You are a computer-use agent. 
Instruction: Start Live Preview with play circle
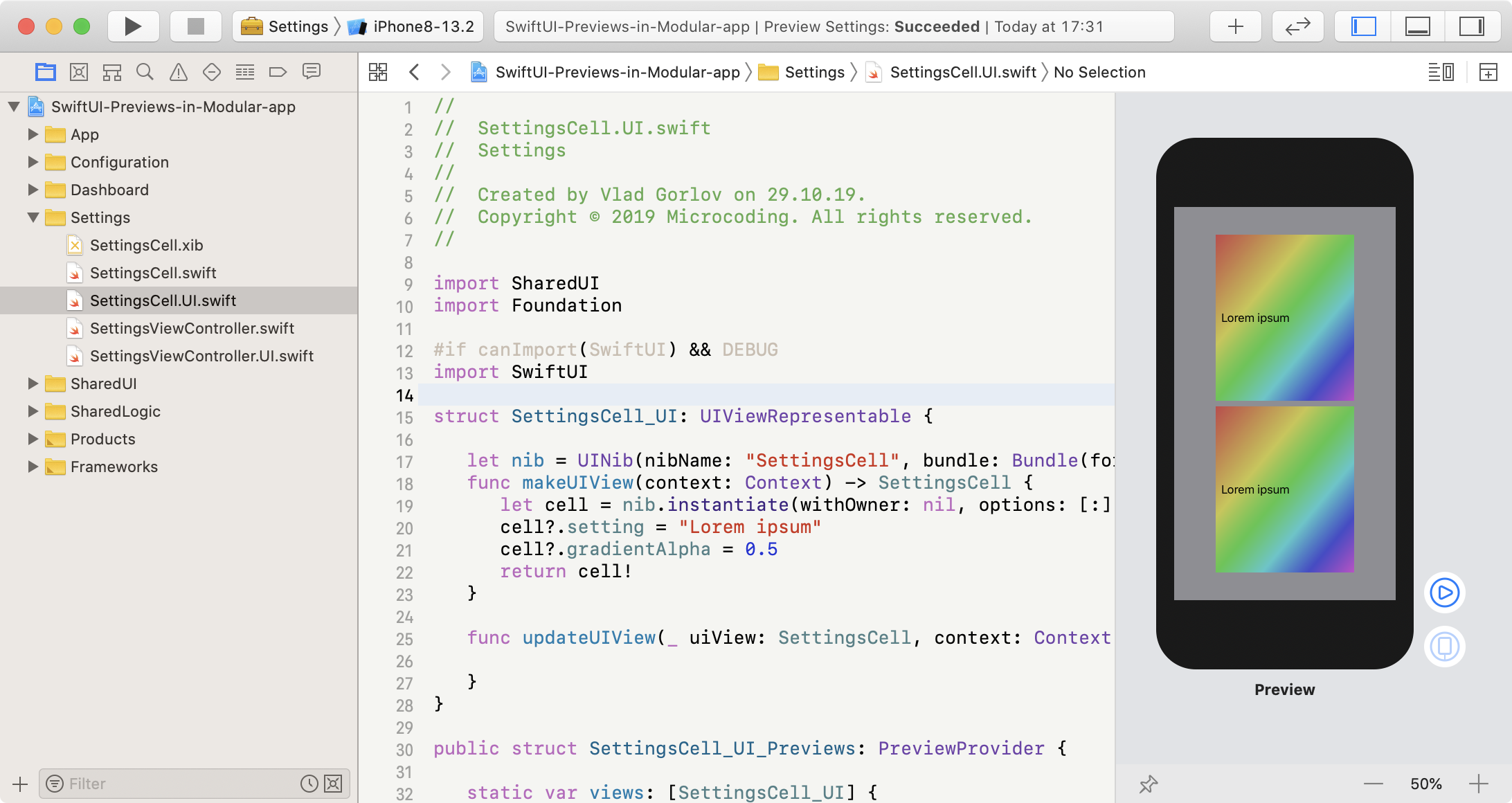tap(1444, 593)
